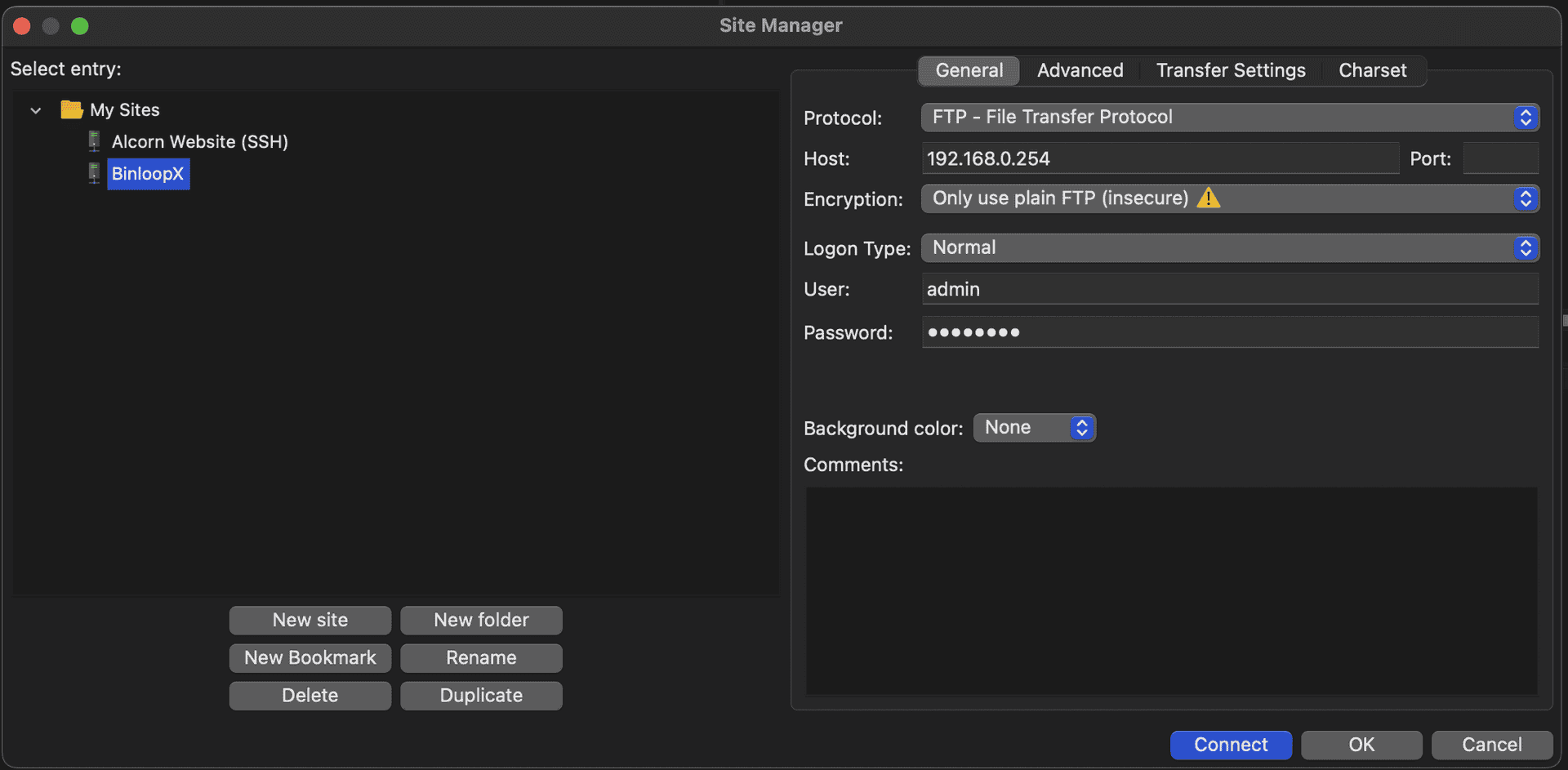
Task: Click the Alcorn Website server icon
Action: click(95, 141)
